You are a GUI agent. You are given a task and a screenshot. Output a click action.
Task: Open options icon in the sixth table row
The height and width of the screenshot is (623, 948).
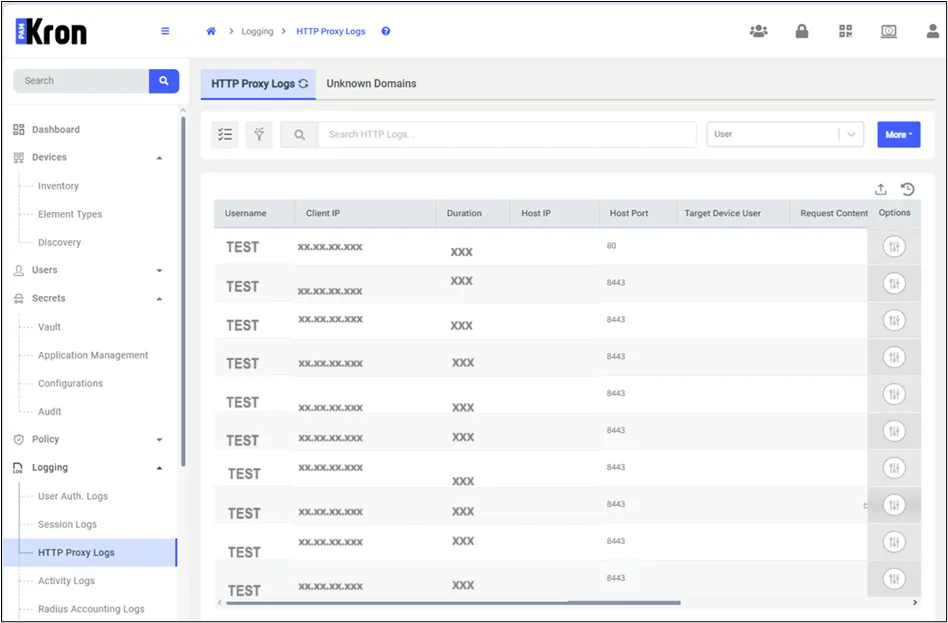coord(894,431)
